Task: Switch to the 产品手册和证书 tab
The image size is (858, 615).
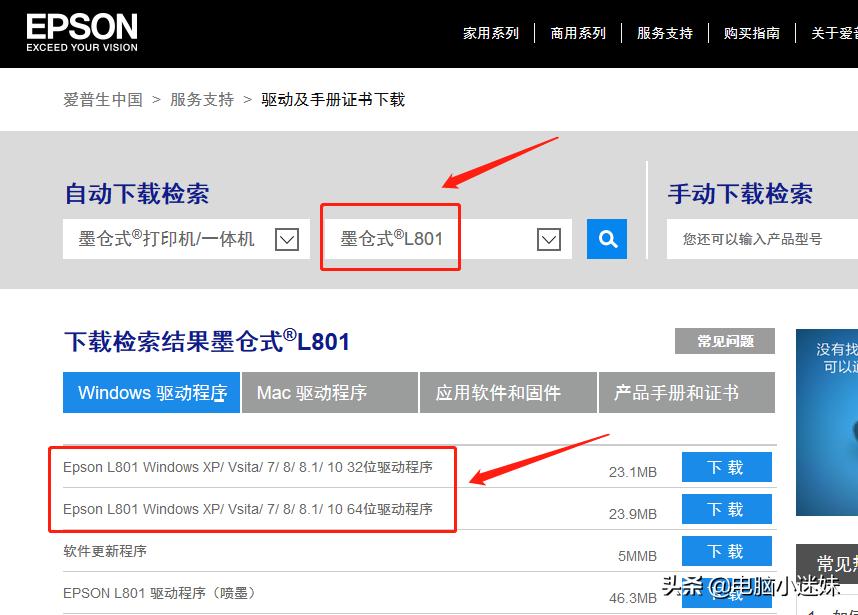Action: point(687,392)
